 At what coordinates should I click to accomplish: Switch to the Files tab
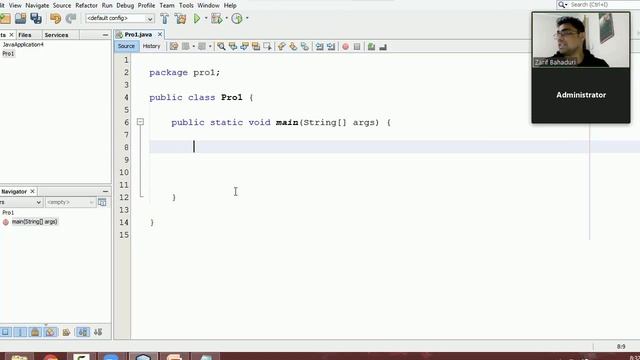tap(25, 35)
